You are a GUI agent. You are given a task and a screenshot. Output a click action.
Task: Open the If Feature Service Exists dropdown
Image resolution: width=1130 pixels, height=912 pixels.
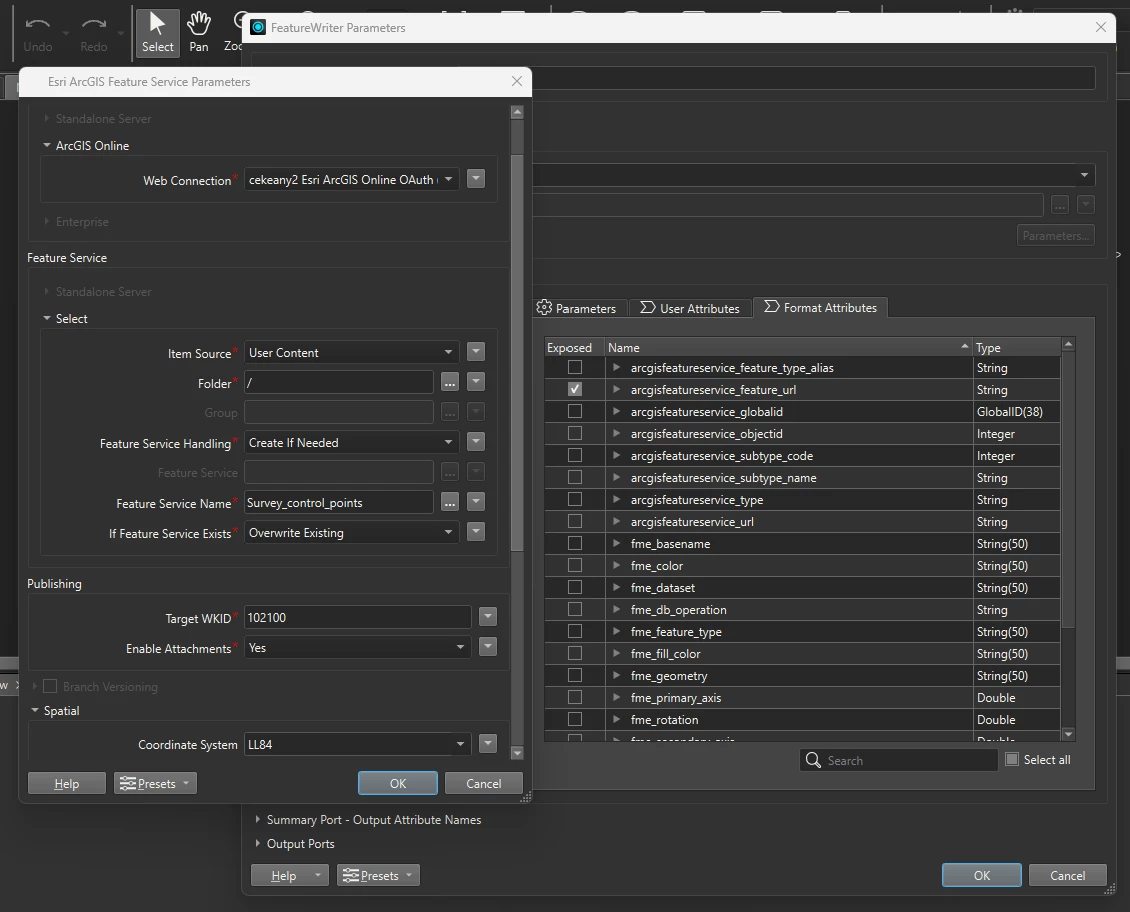pos(351,532)
